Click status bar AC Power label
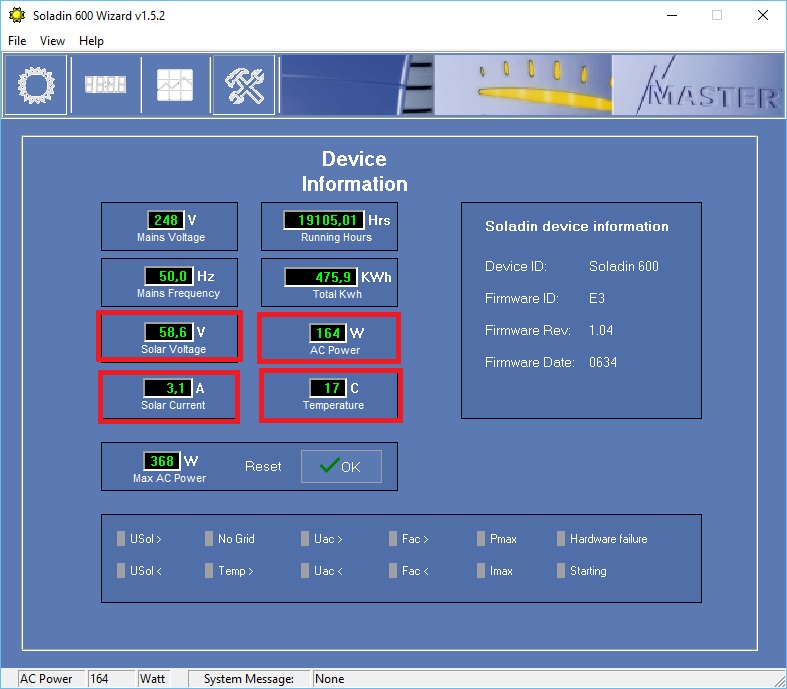Screen dimensions: 787x689 point(46,679)
